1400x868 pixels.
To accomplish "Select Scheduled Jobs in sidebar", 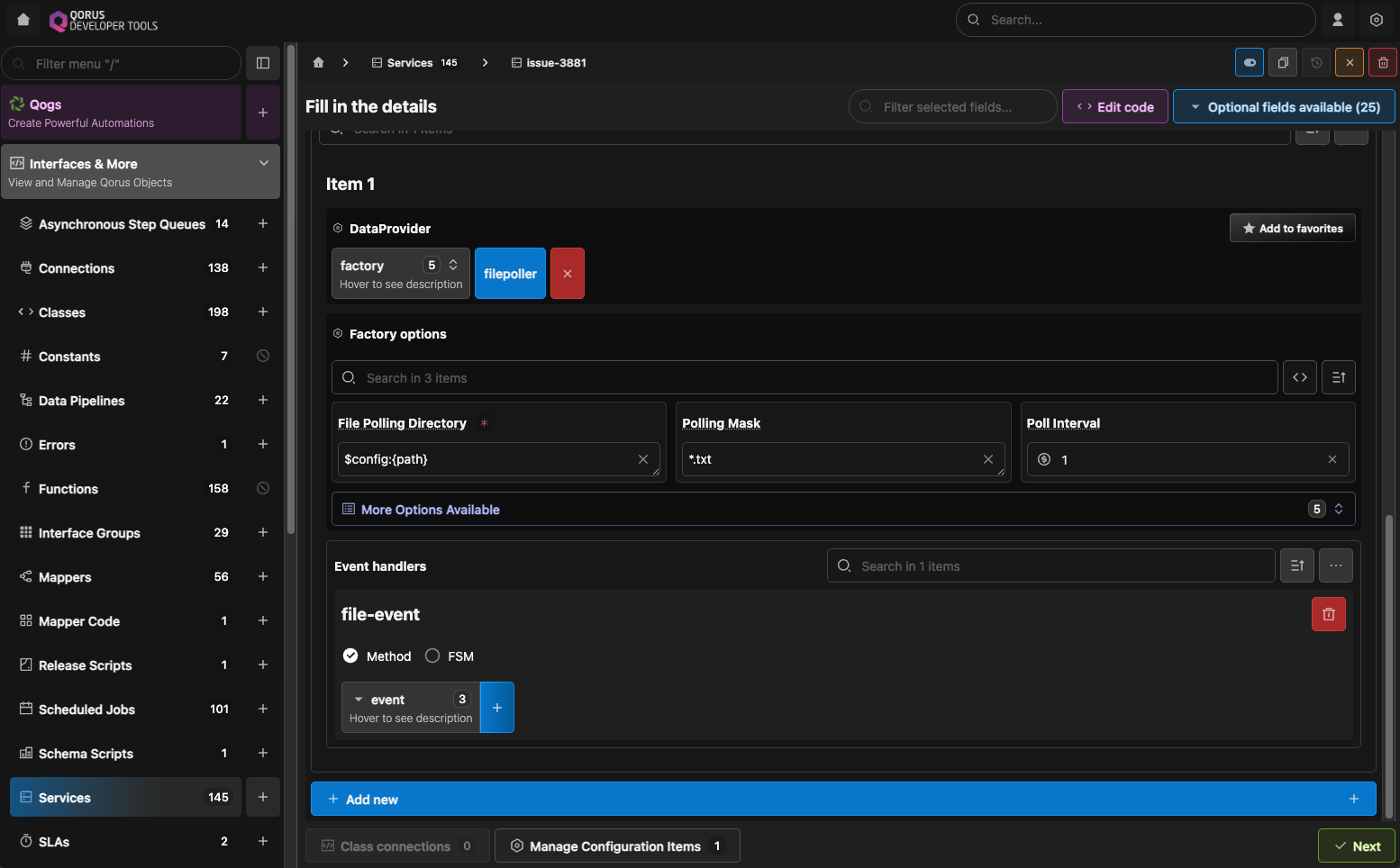I will pyautogui.click(x=86, y=710).
